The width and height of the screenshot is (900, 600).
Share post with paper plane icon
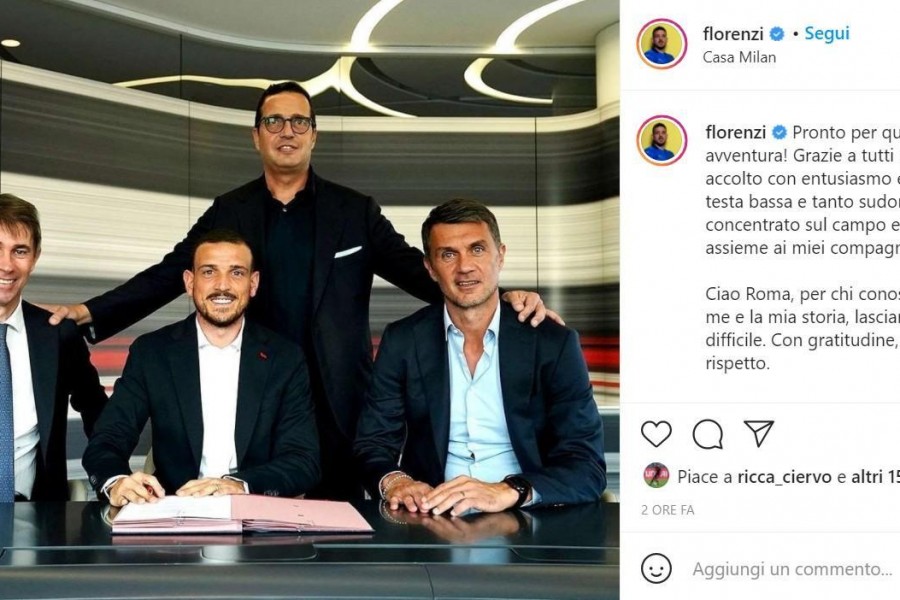click(759, 433)
